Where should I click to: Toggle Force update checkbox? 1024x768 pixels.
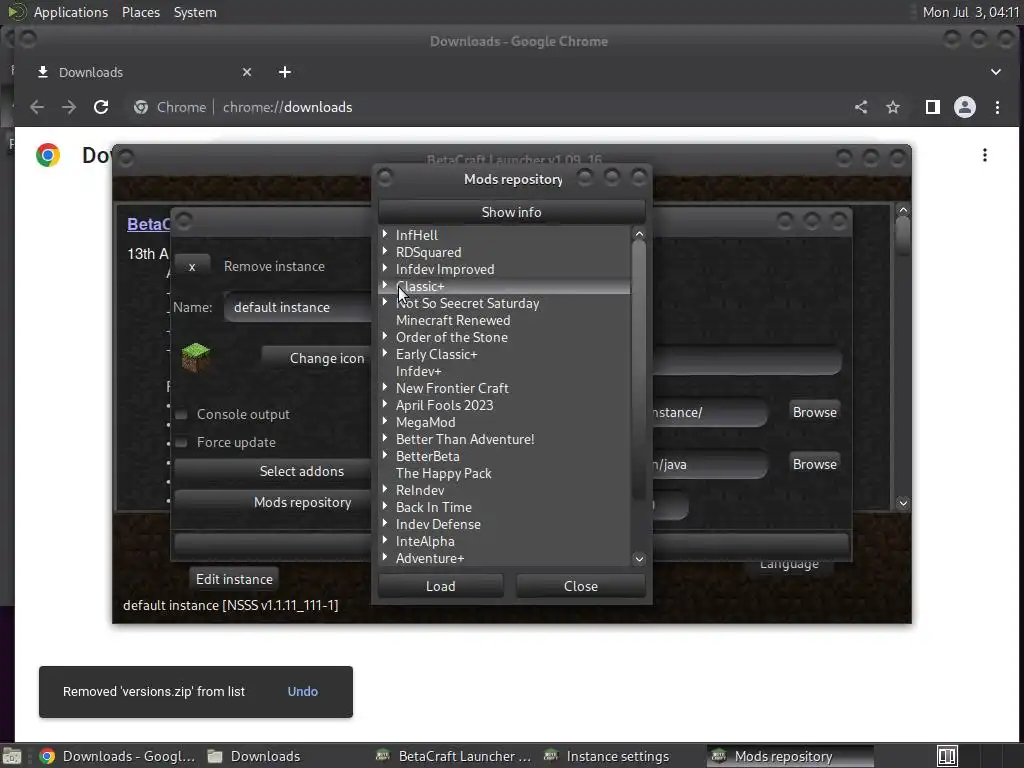coord(182,443)
